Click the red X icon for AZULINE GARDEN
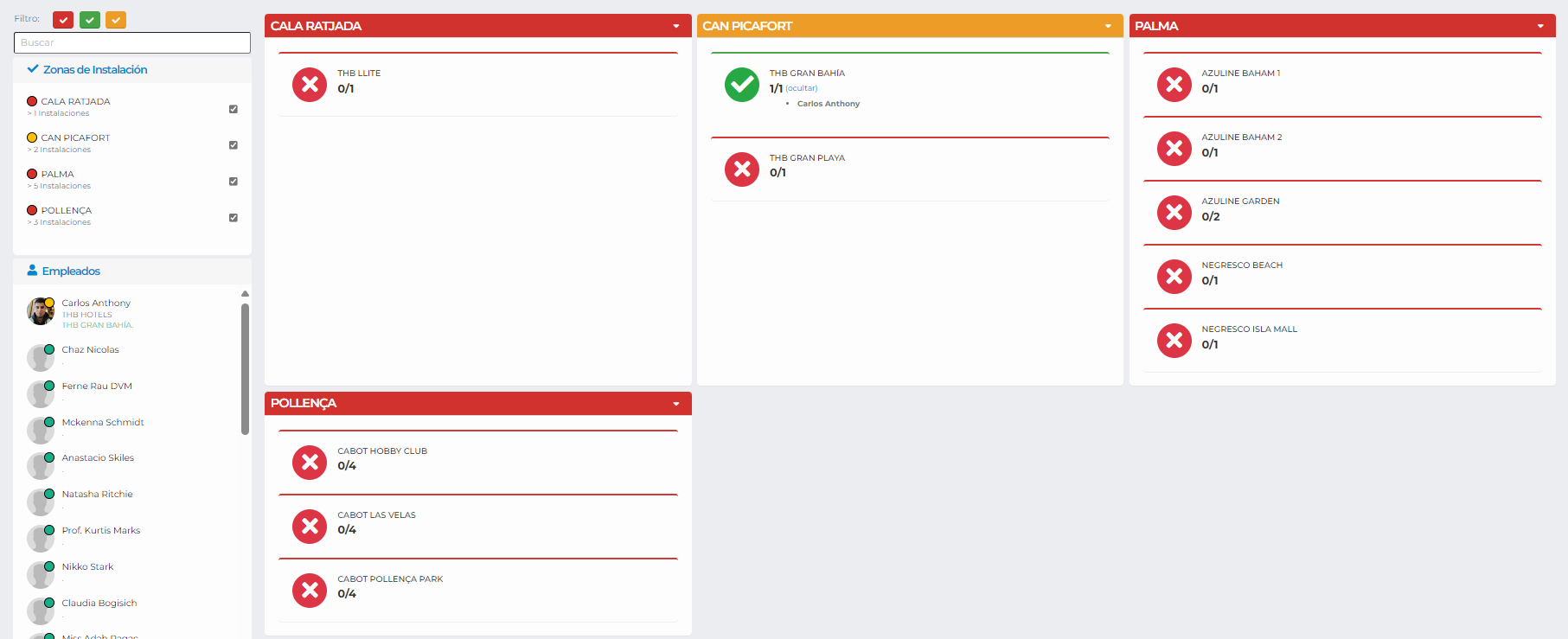 pyautogui.click(x=1174, y=213)
